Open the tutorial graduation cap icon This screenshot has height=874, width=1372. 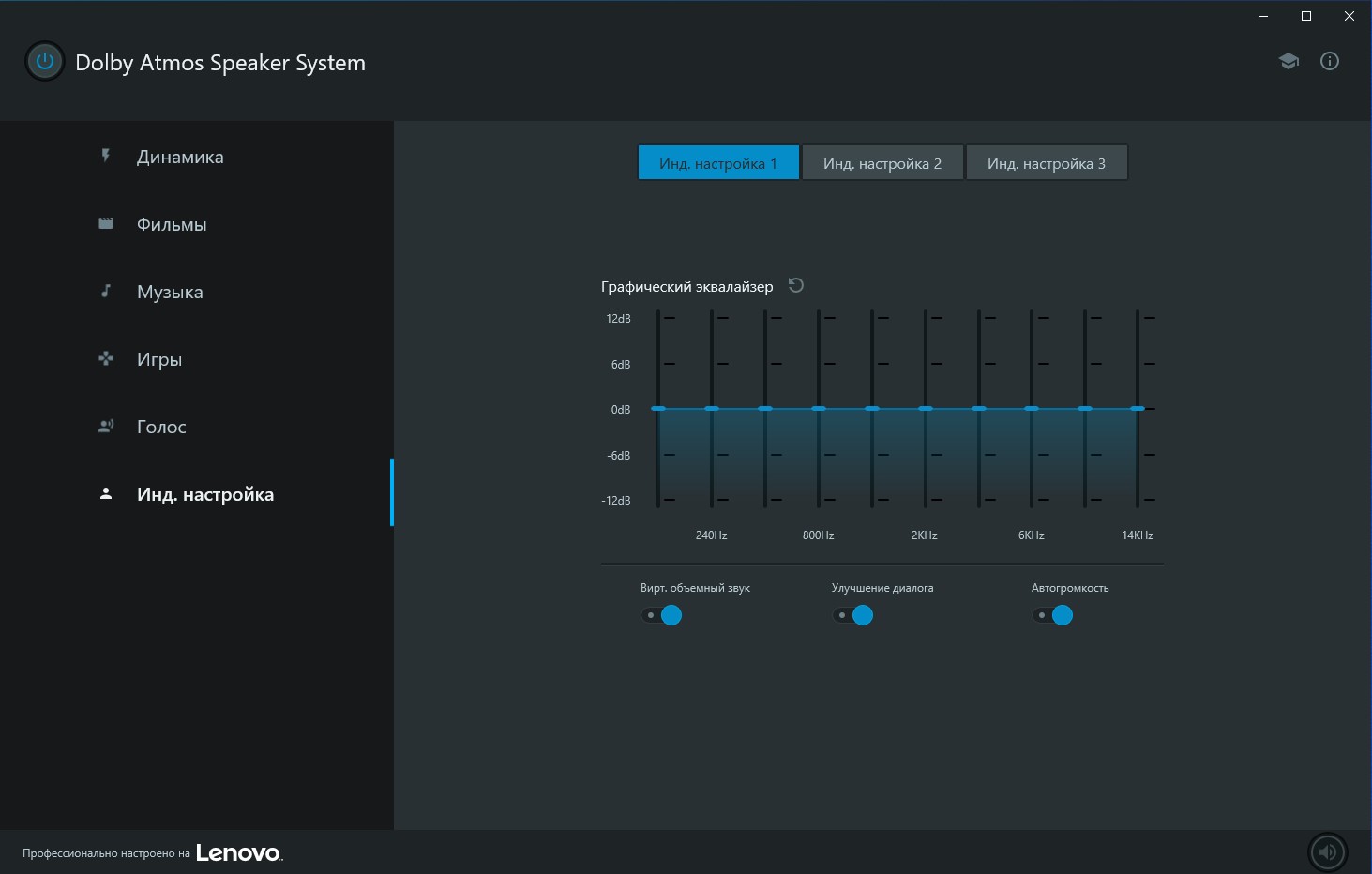(1289, 62)
